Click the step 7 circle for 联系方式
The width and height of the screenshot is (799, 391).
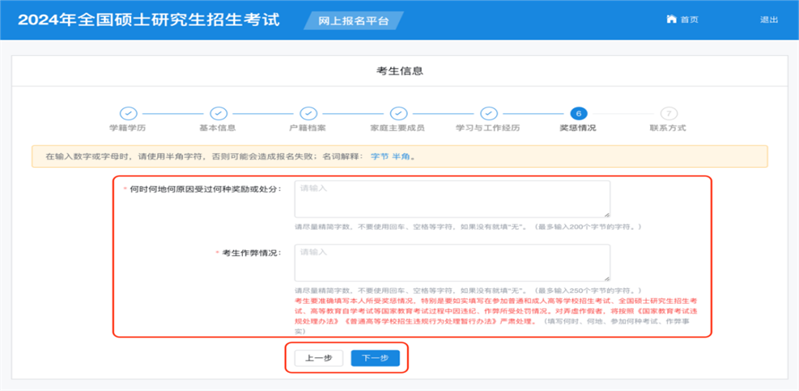point(669,113)
